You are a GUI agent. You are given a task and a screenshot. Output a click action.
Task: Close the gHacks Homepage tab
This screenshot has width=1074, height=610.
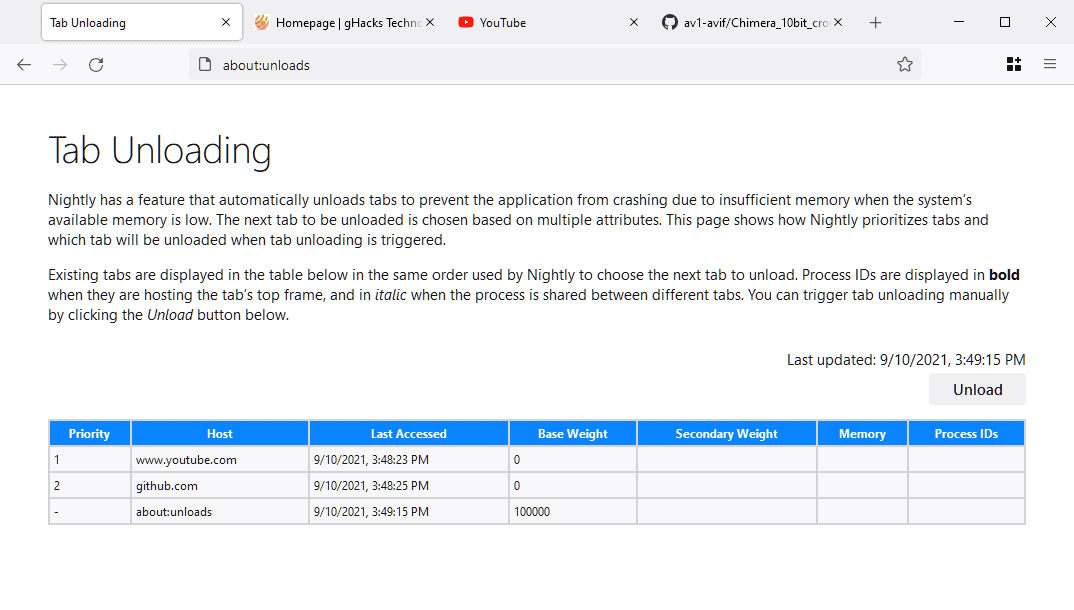[x=430, y=23]
